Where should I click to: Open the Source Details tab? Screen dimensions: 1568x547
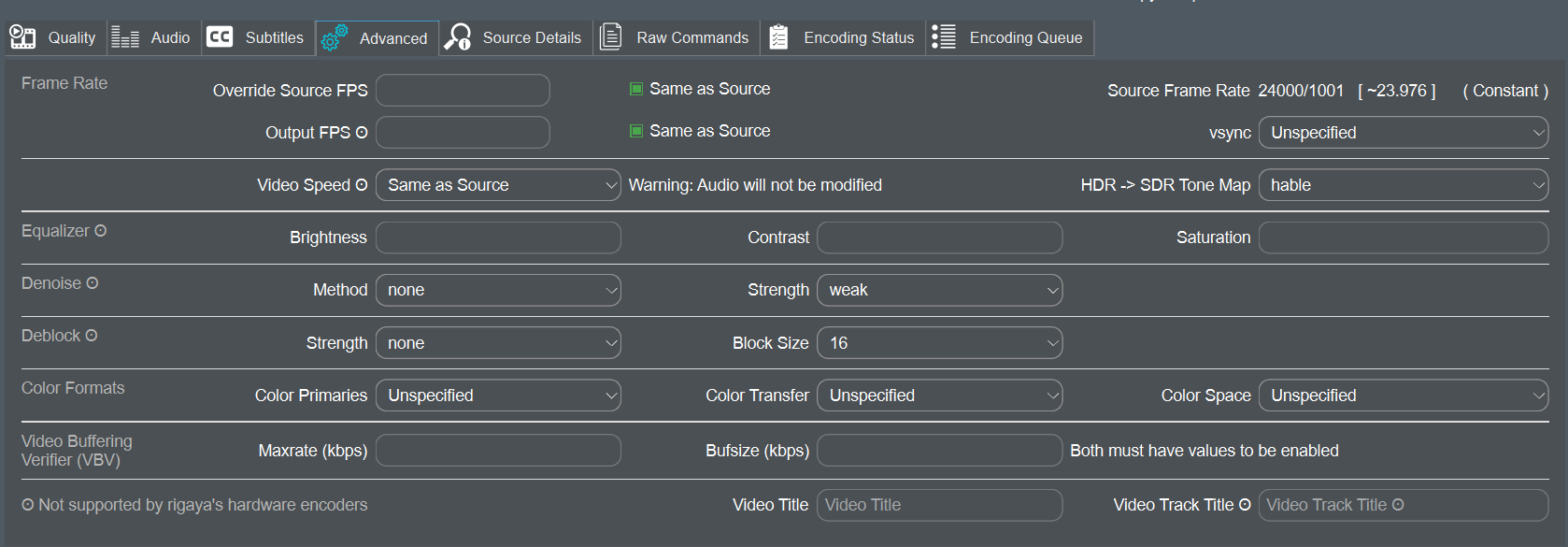tap(531, 37)
